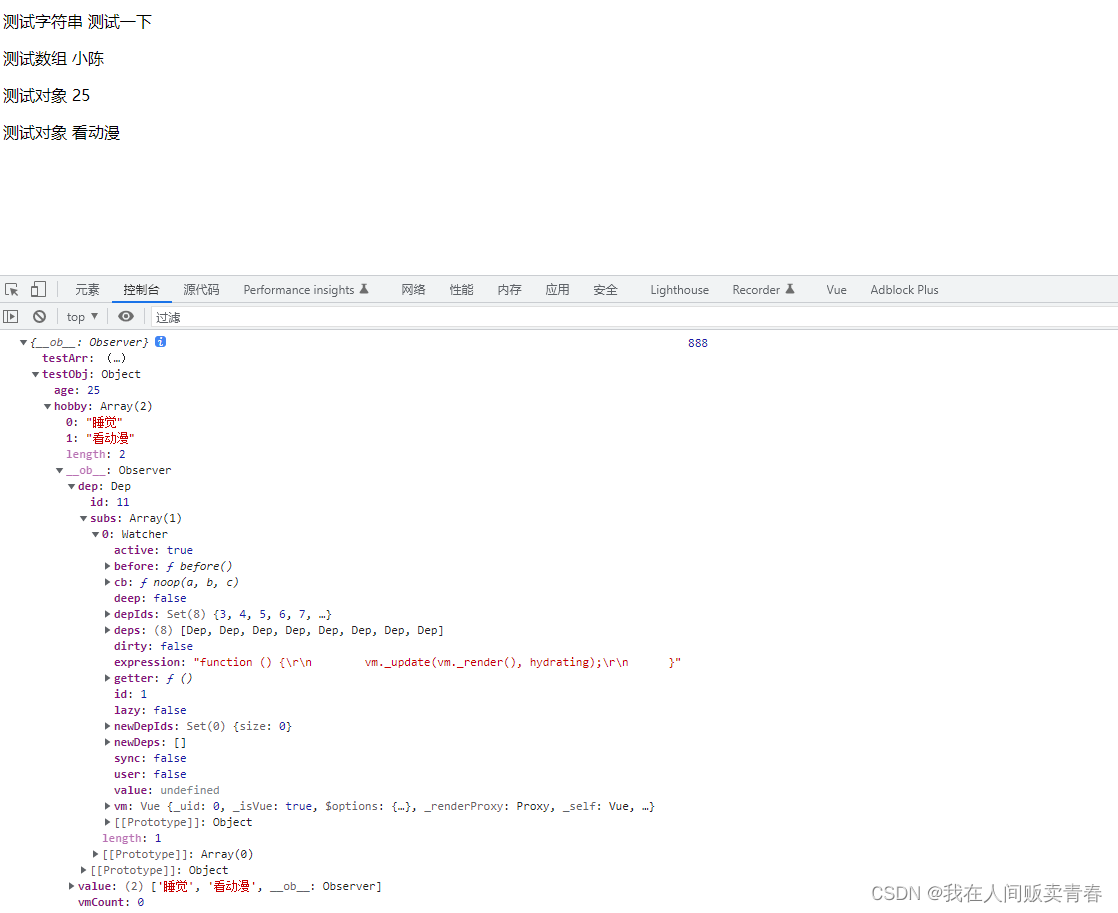Click the 888 source line link
1118x913 pixels.
(x=698, y=343)
